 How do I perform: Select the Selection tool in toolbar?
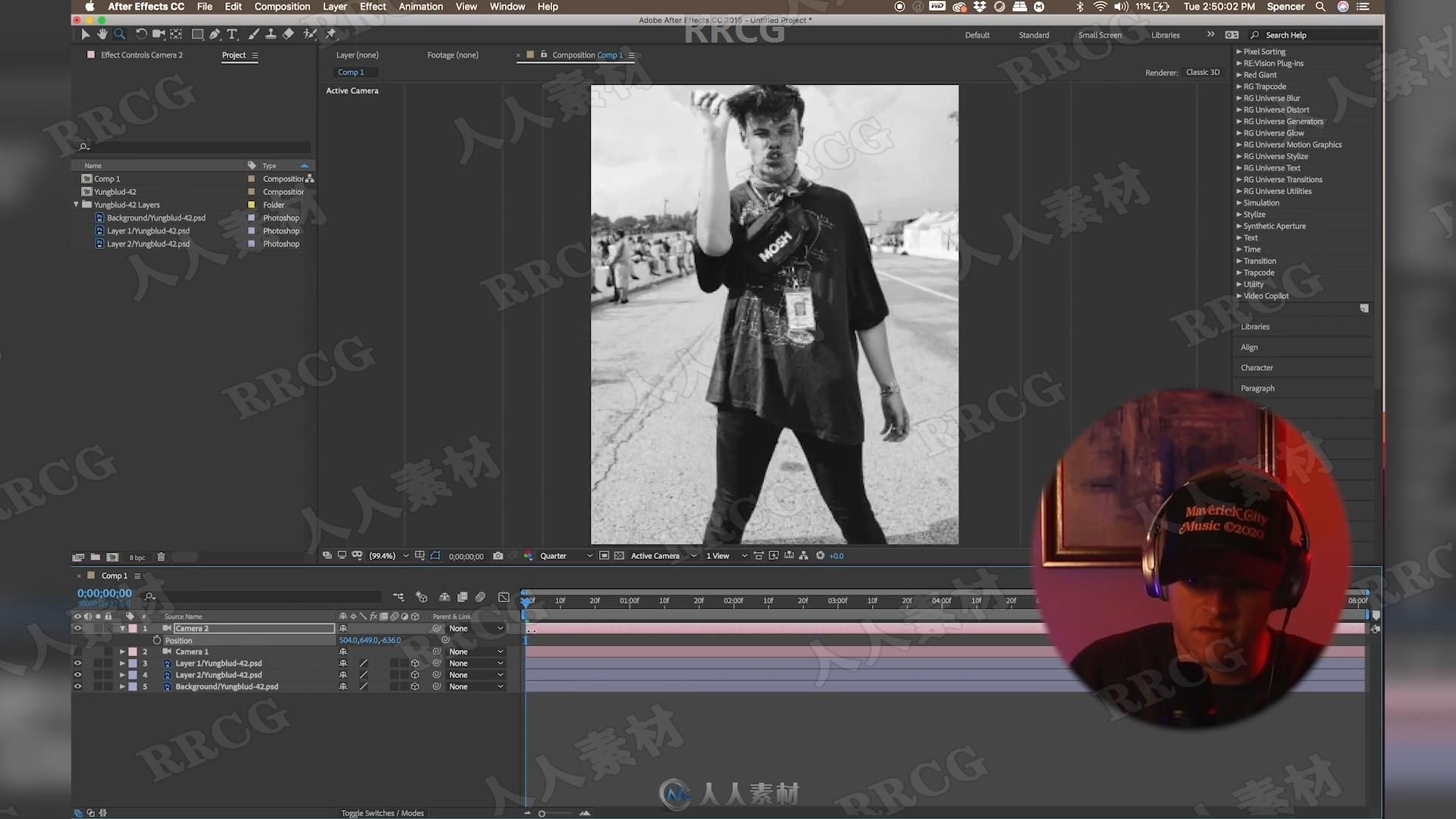(85, 33)
